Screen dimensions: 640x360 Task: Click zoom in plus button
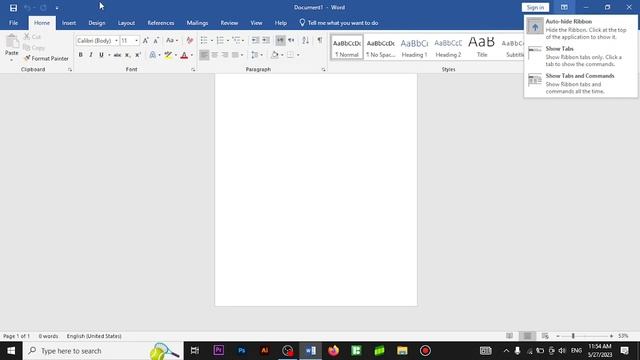[611, 336]
